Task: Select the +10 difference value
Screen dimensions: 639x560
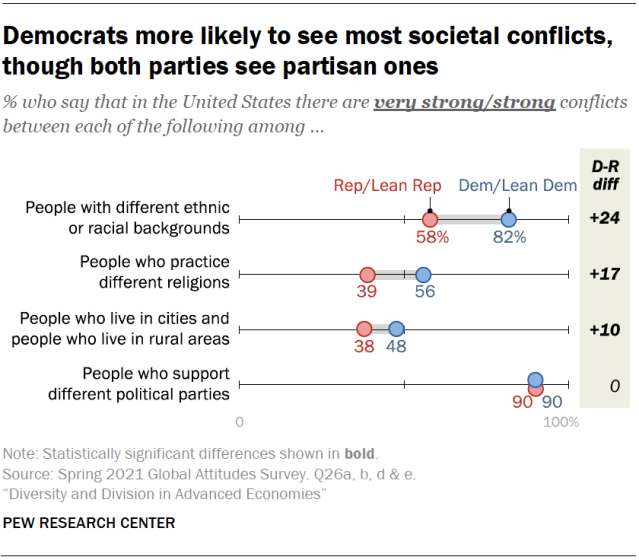Action: click(x=604, y=329)
